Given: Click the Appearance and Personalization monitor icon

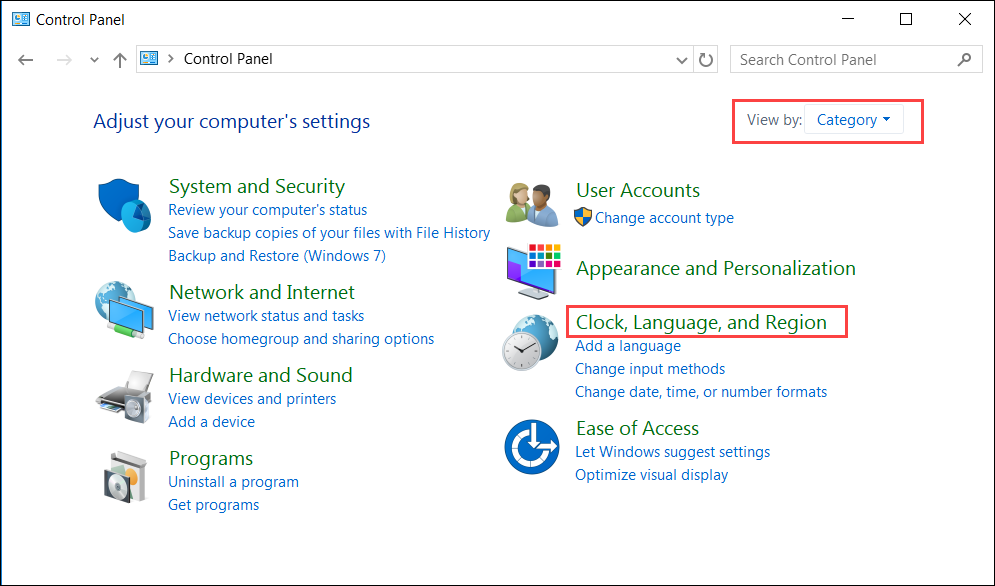Looking at the screenshot, I should 533,270.
